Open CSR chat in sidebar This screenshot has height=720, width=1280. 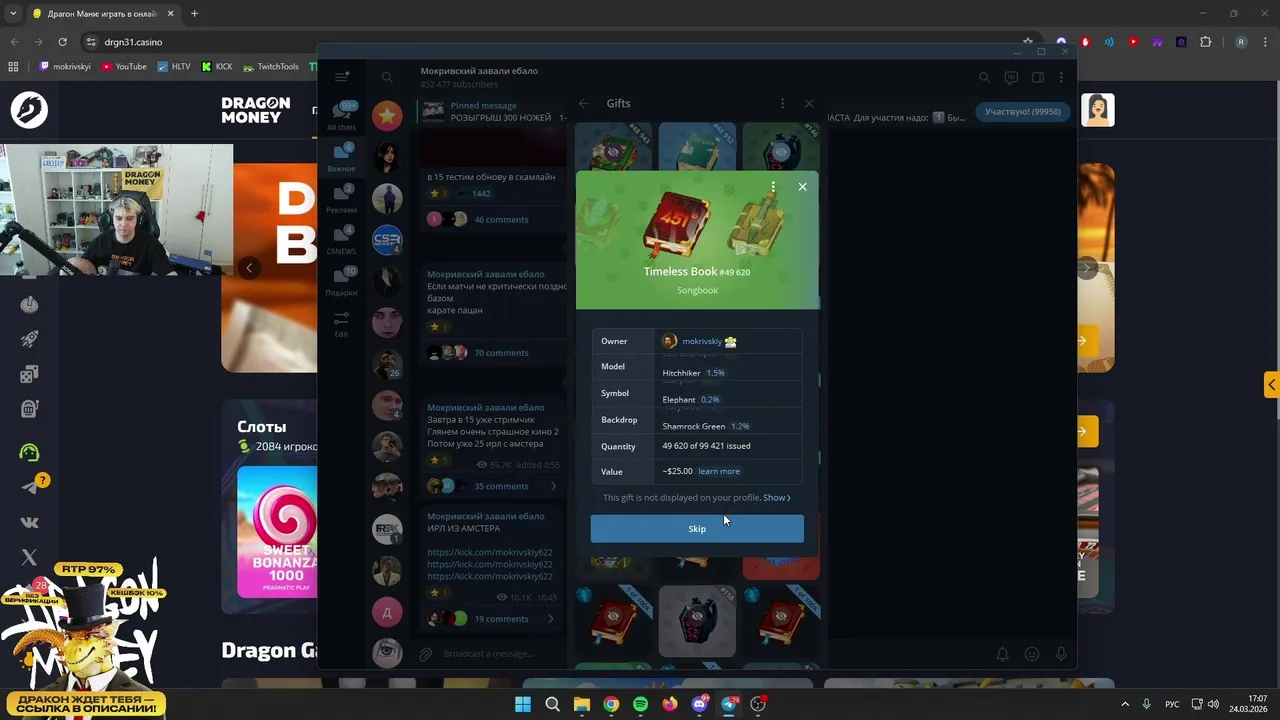point(387,240)
